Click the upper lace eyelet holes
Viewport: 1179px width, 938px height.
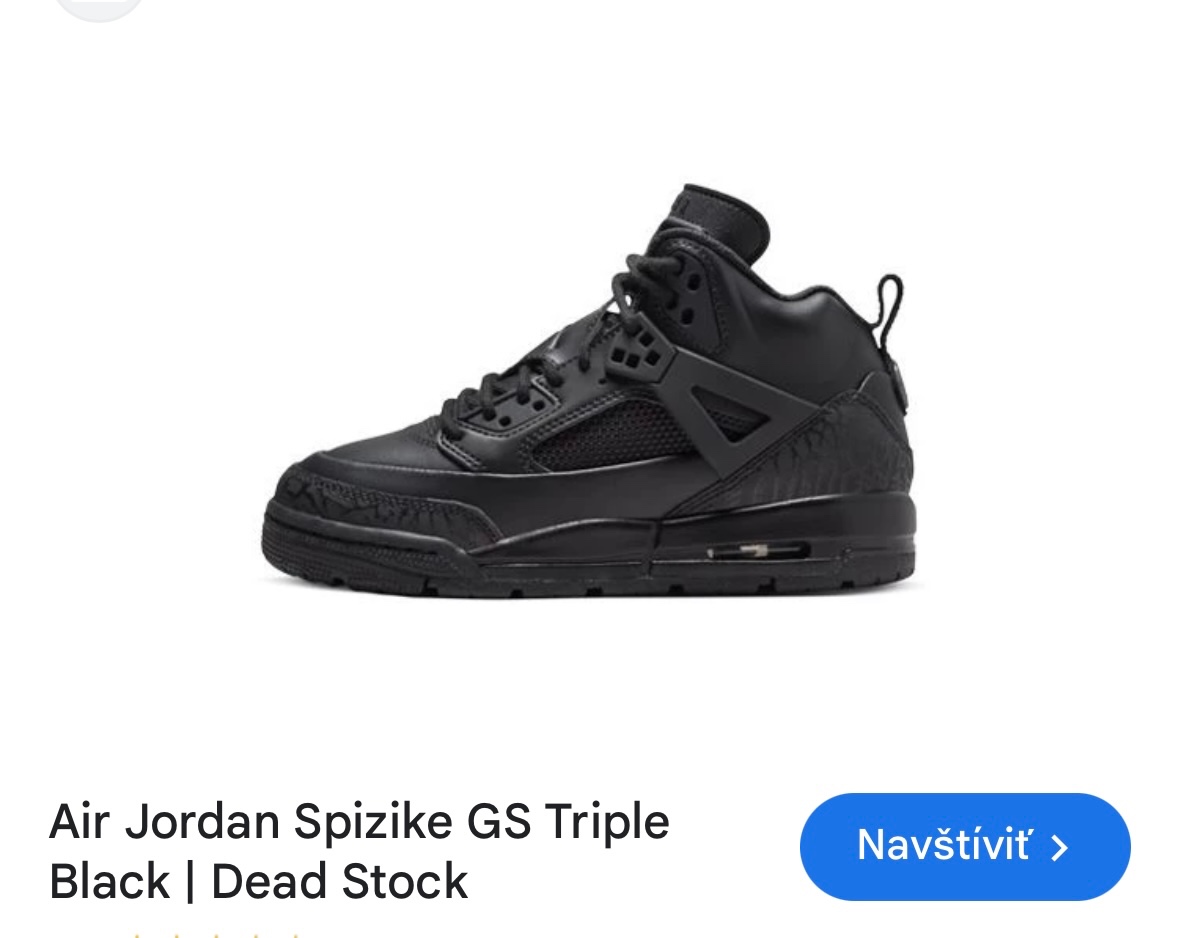point(688,297)
